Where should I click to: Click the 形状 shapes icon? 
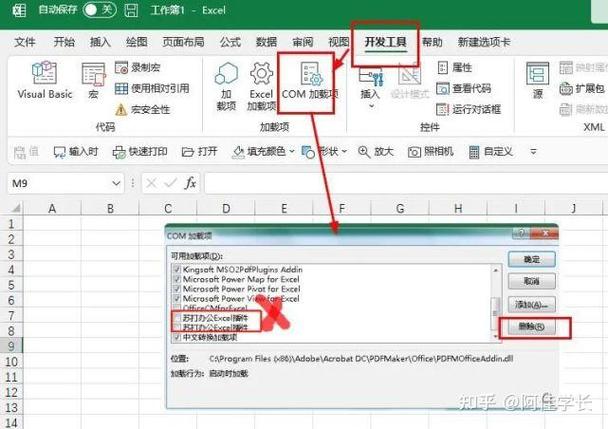pos(308,152)
